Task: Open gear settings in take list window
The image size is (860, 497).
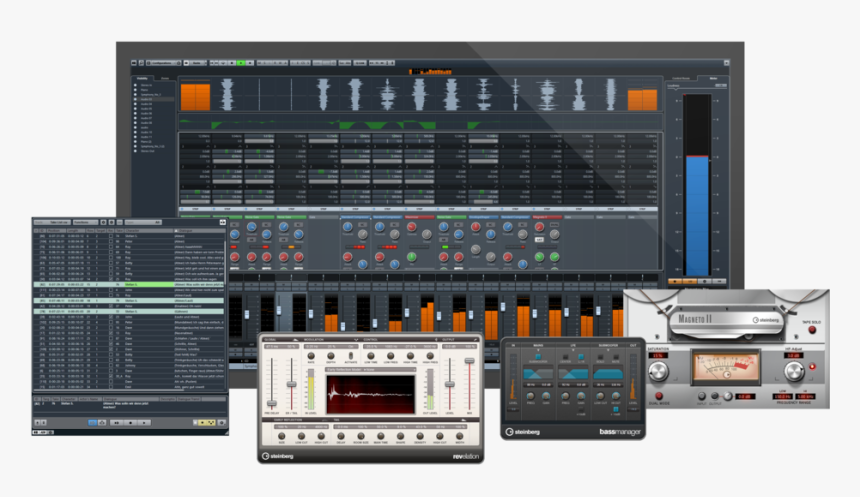Action: [222, 422]
